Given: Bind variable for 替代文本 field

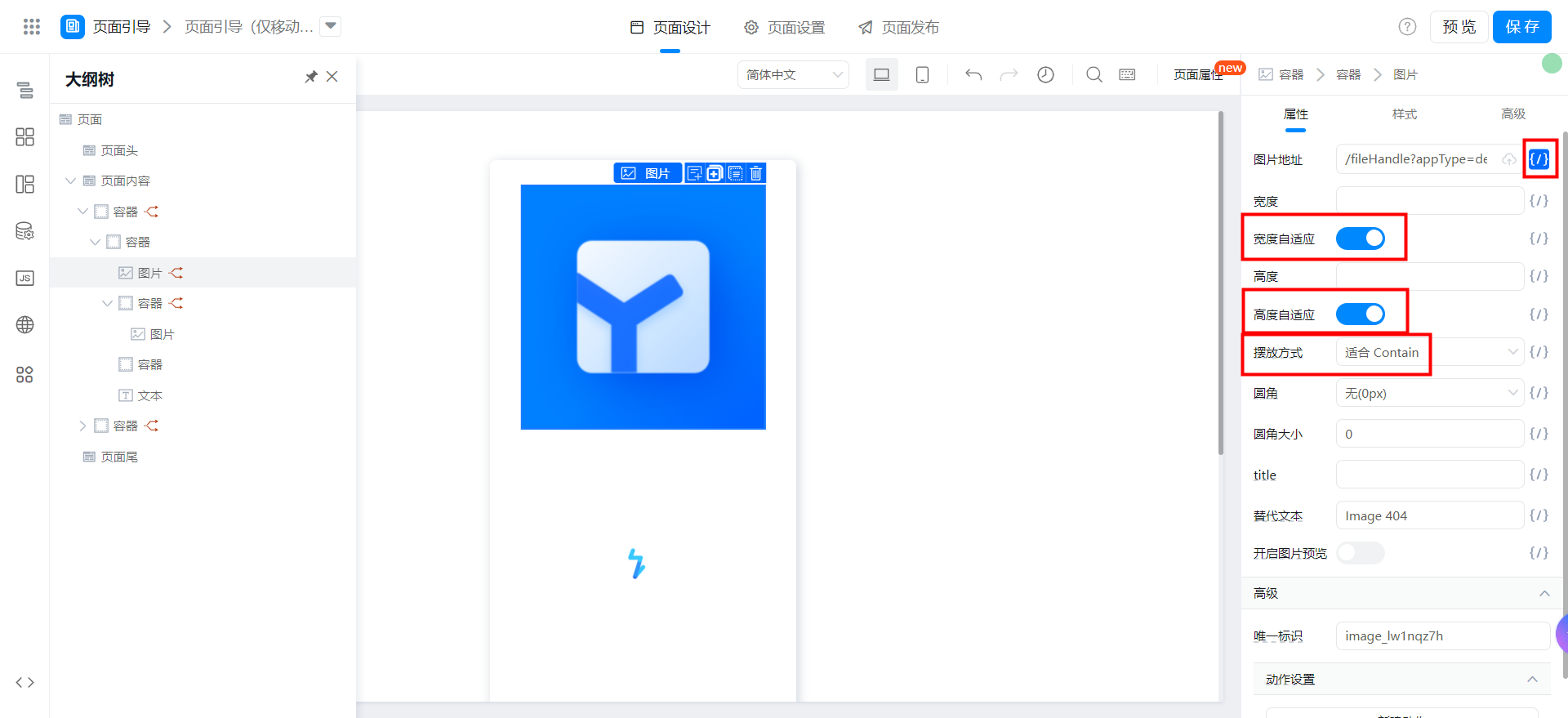Looking at the screenshot, I should pyautogui.click(x=1539, y=515).
